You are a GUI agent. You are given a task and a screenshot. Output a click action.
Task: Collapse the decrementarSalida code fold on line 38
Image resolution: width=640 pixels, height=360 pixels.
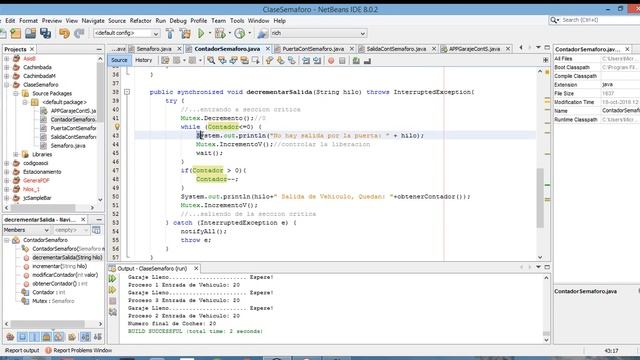pos(127,92)
